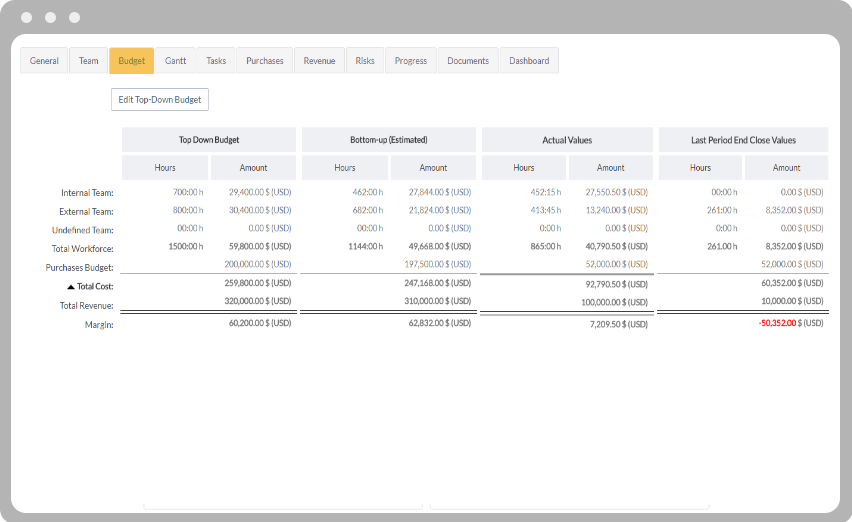
Task: Click the Purchases Budget row label
Action: 79,268
